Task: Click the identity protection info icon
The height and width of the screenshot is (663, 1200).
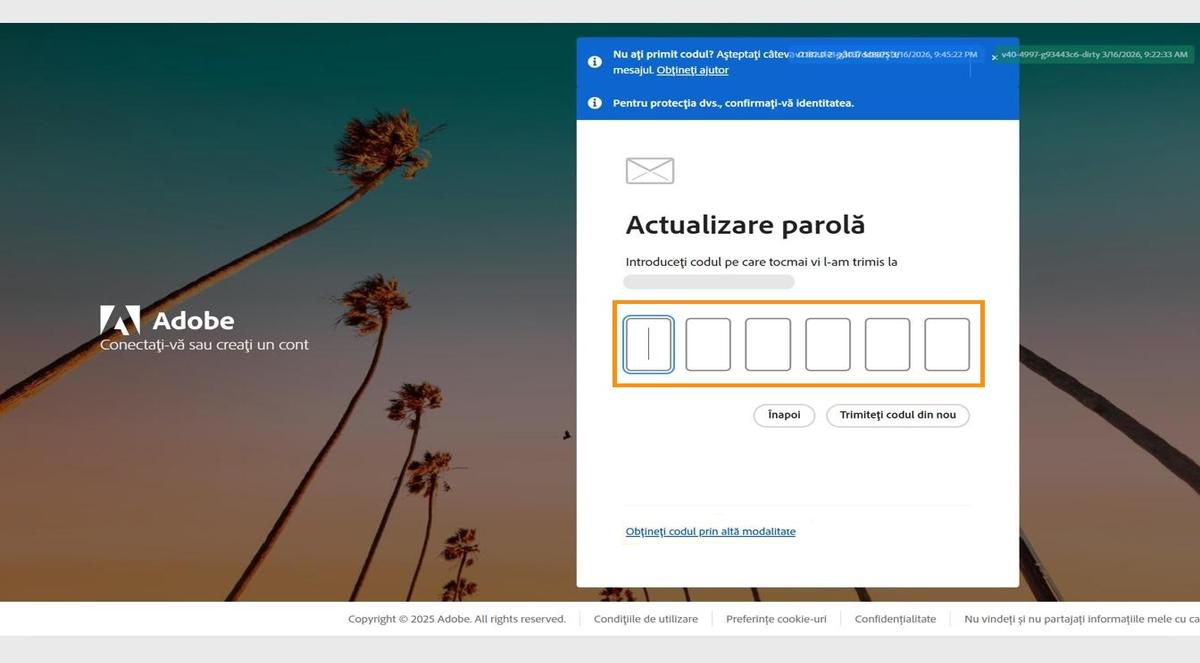Action: 594,102
